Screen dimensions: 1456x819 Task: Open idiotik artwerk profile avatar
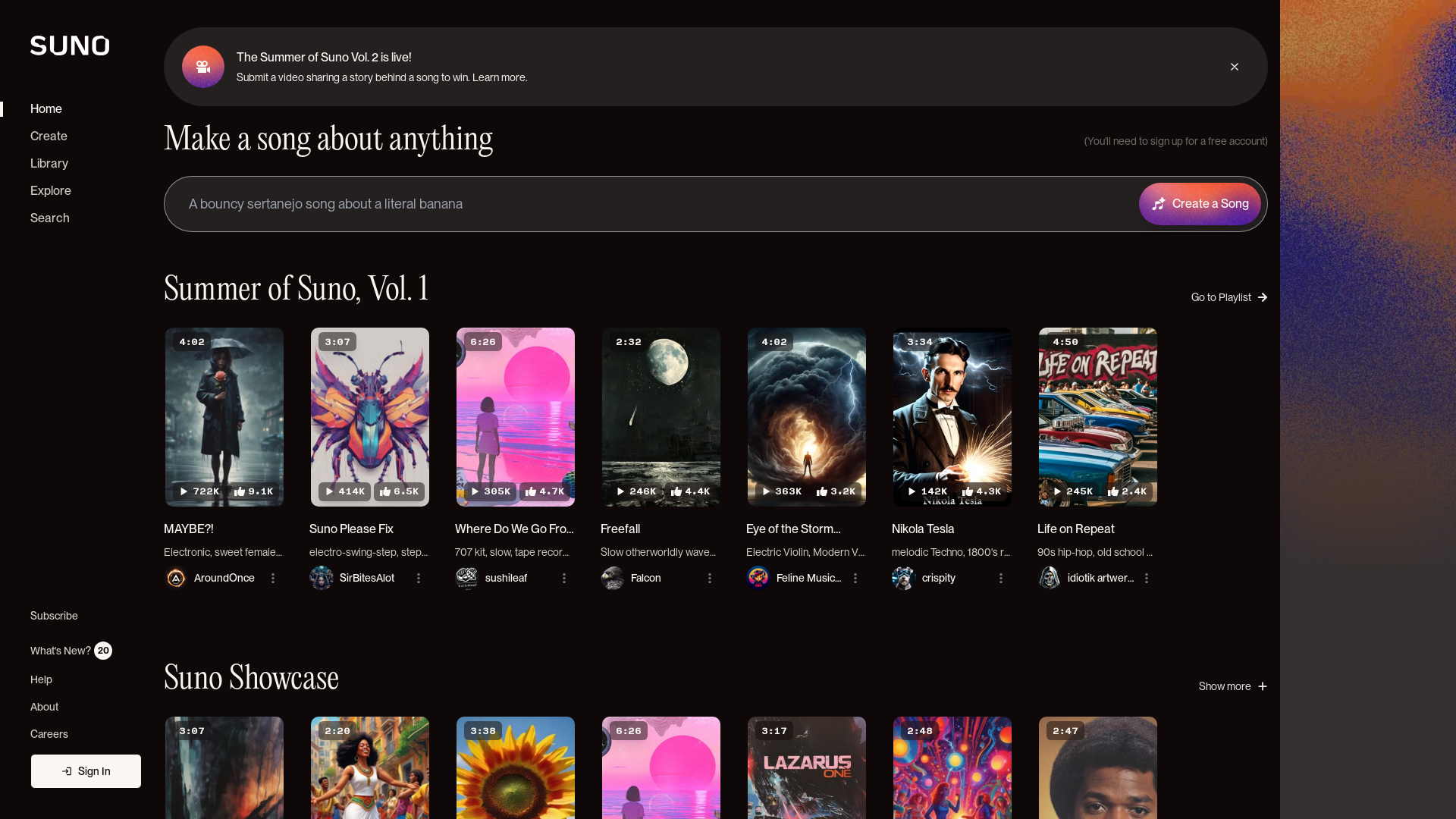click(x=1050, y=578)
